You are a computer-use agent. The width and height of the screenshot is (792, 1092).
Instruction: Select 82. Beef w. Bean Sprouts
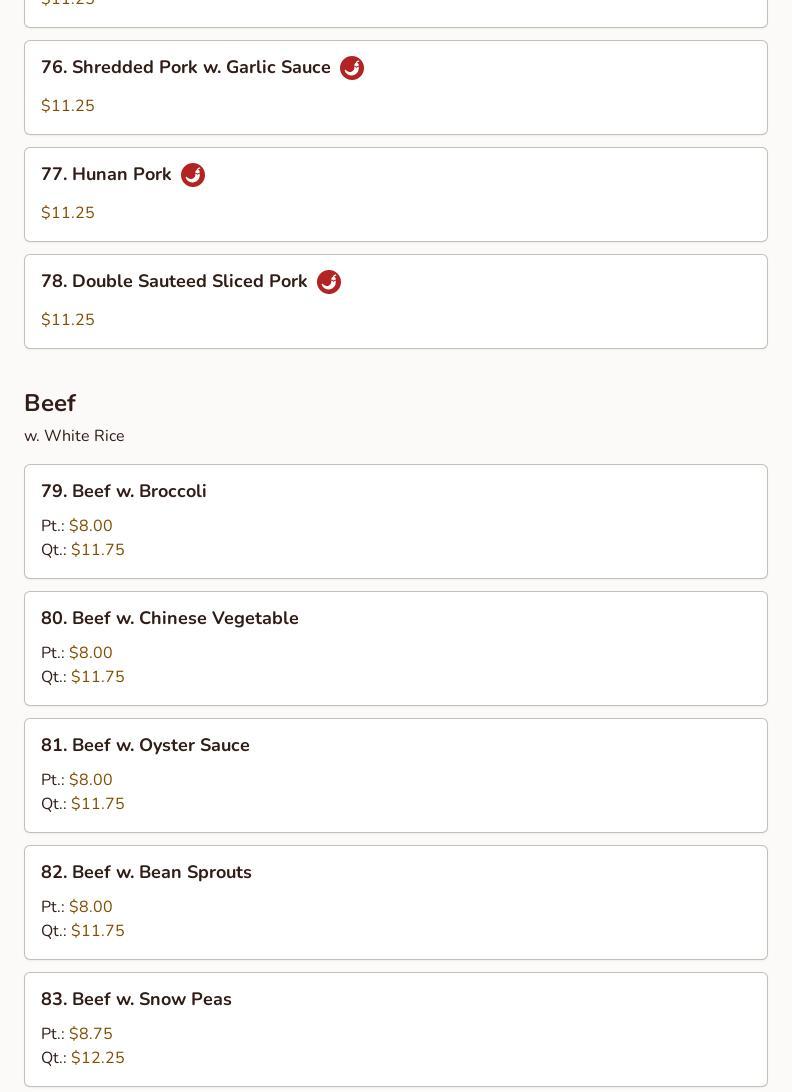pos(146,872)
